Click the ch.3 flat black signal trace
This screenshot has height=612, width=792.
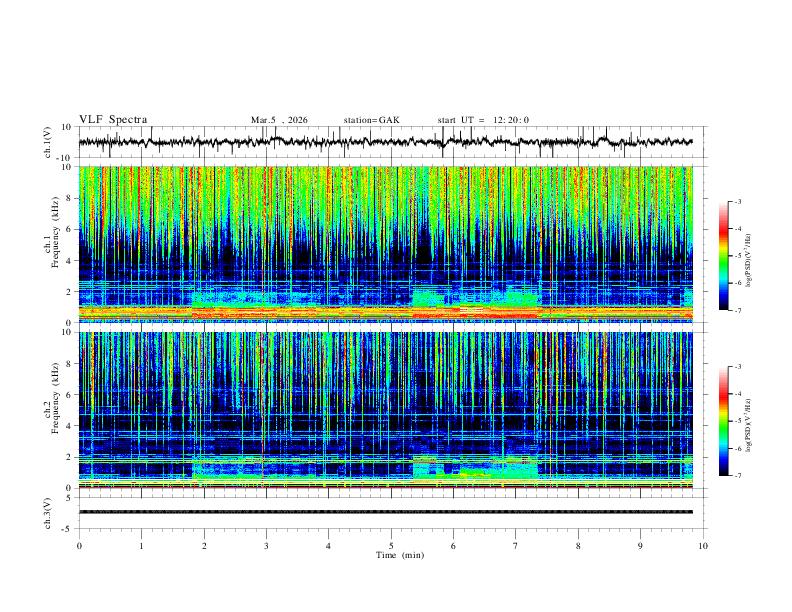coord(385,512)
